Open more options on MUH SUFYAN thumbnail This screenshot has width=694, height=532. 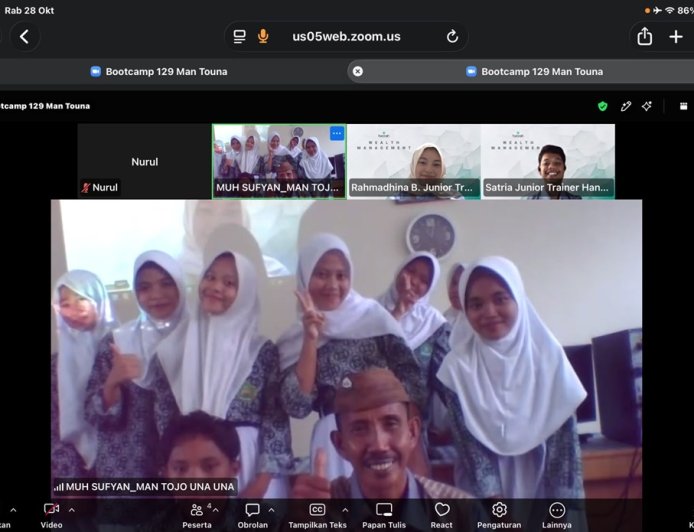click(337, 133)
